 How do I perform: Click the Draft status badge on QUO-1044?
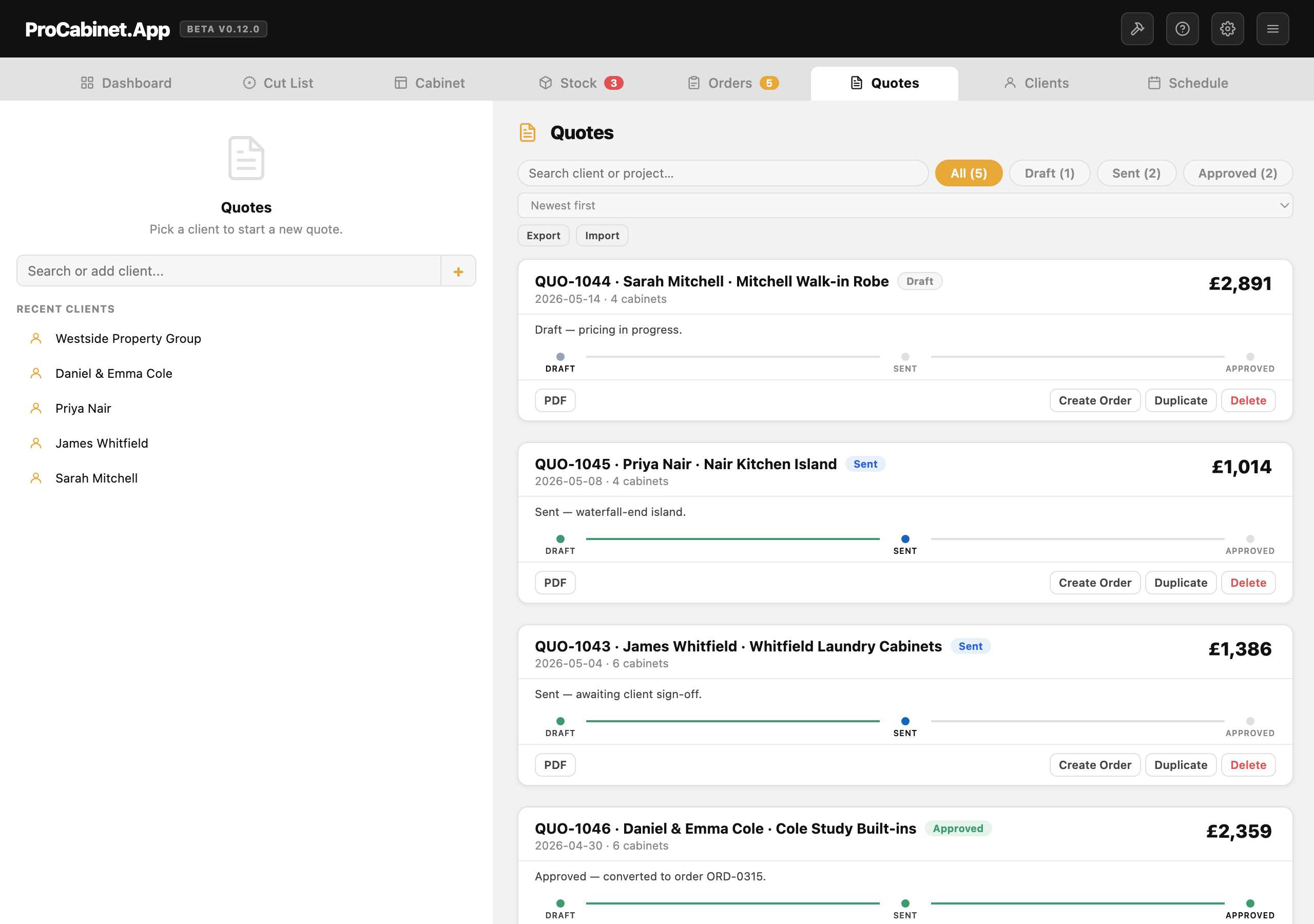920,281
